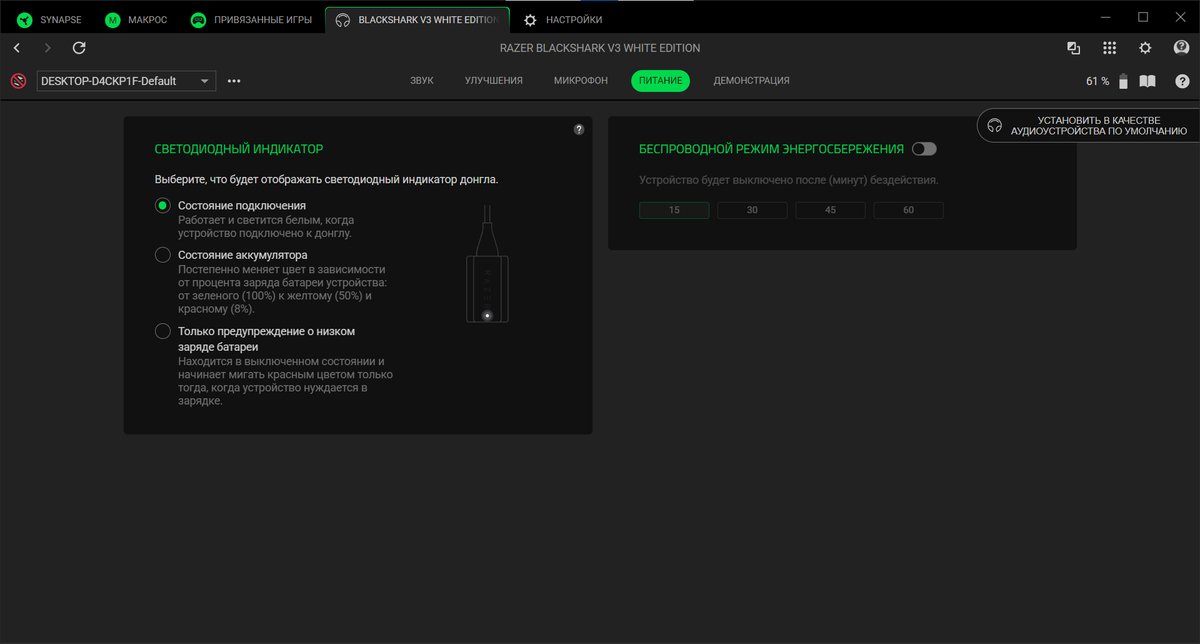Click the help icon in LED indicator panel

tap(579, 130)
